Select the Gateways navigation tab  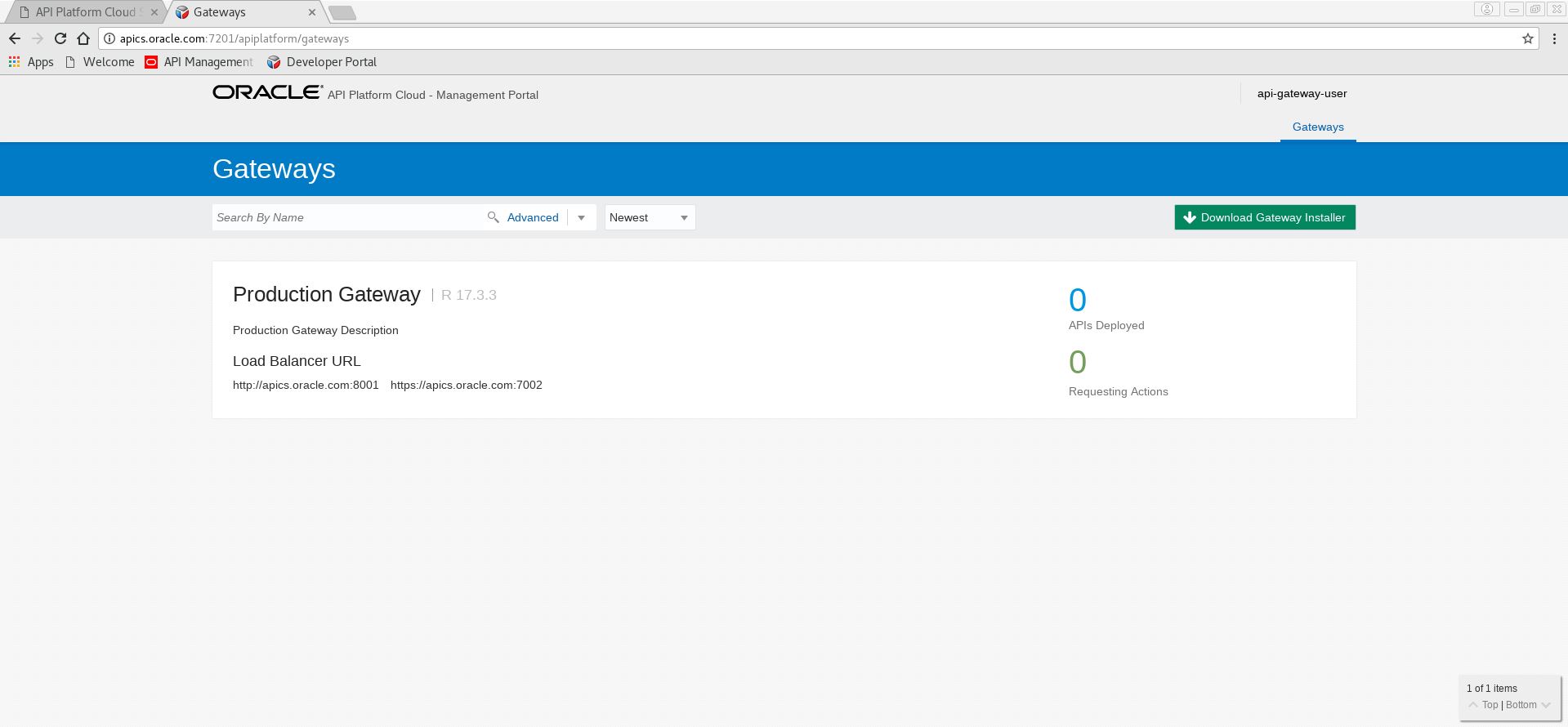(1317, 127)
